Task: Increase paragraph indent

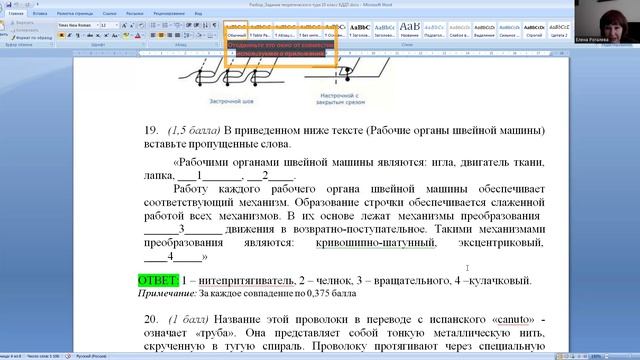Action: 197,25
